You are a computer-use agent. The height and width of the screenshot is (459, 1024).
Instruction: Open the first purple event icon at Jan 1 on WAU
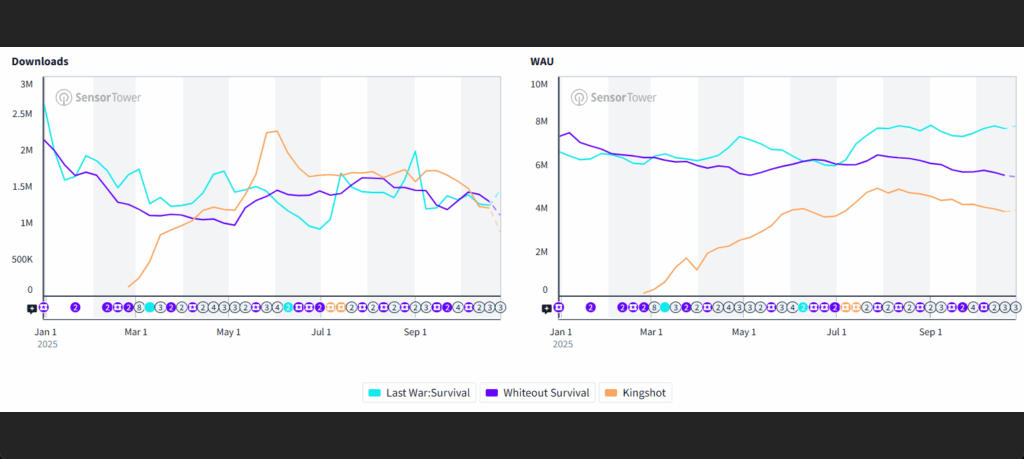click(559, 307)
